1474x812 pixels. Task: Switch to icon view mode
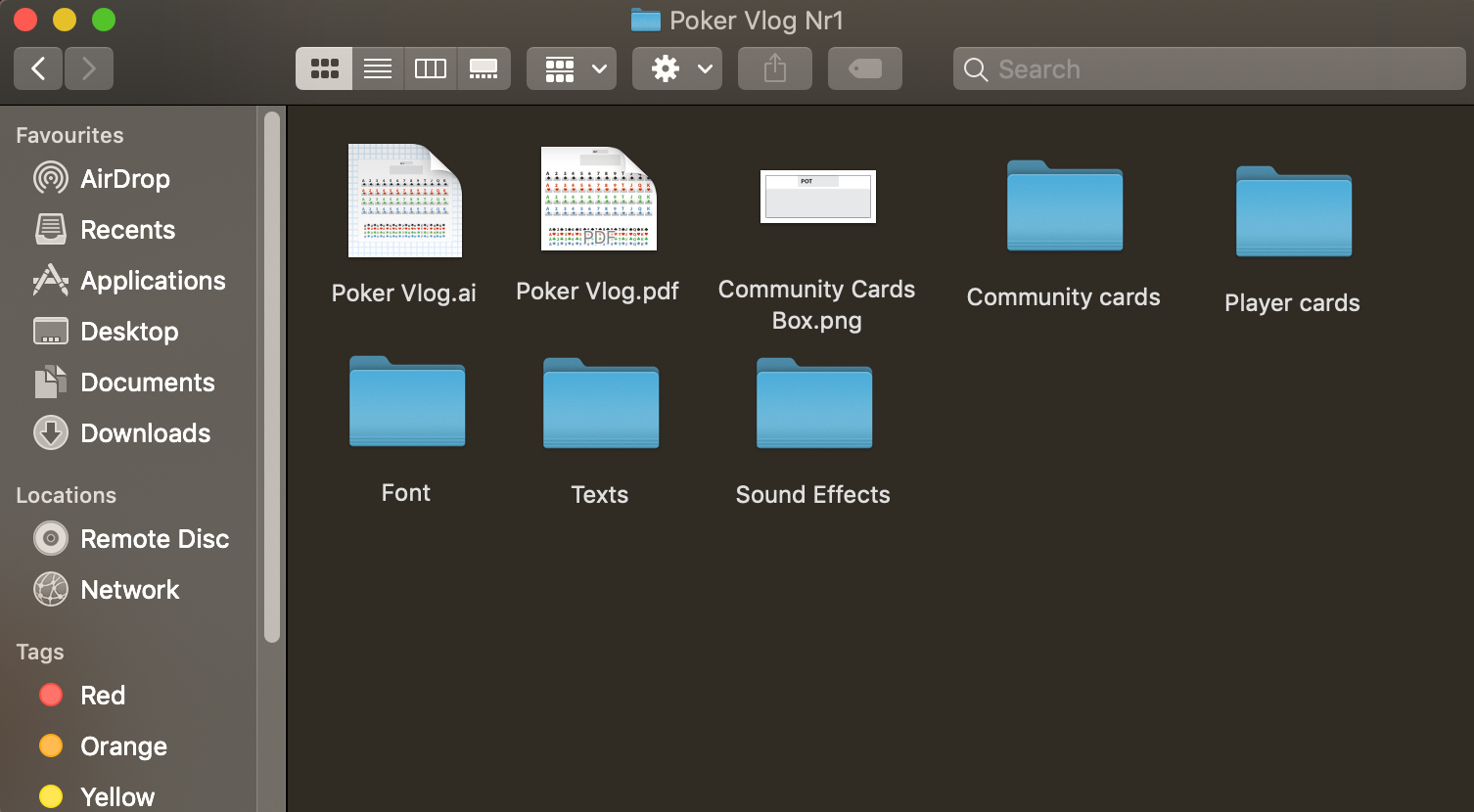tap(324, 68)
